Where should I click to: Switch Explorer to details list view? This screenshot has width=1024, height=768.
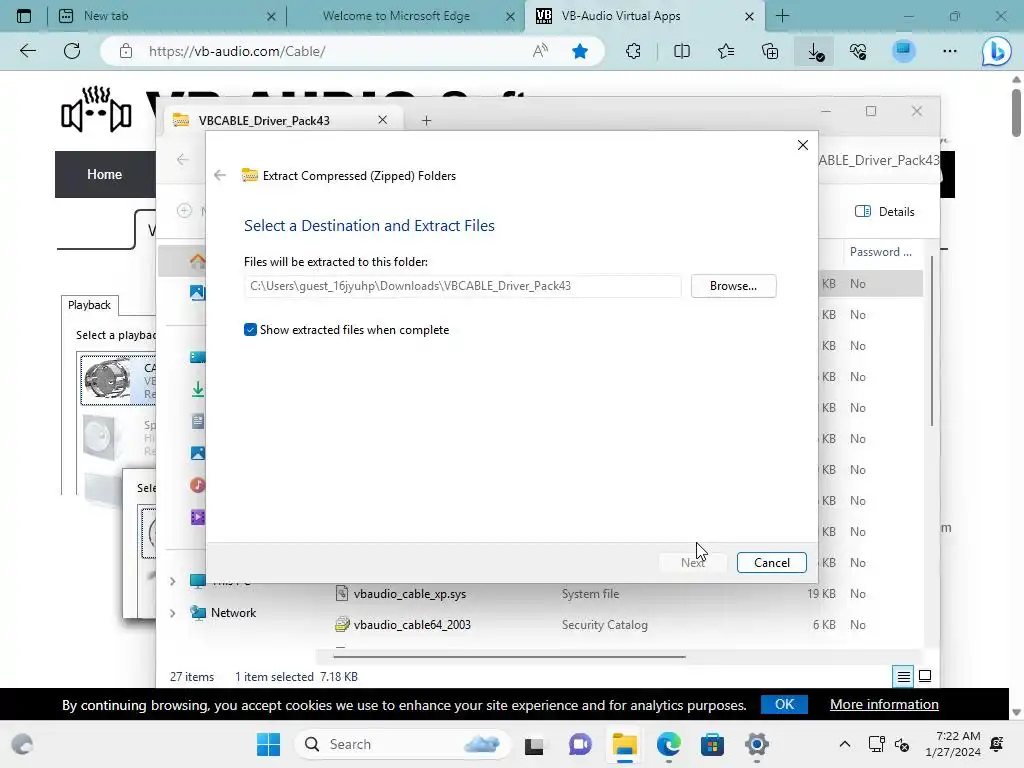pyautogui.click(x=903, y=677)
